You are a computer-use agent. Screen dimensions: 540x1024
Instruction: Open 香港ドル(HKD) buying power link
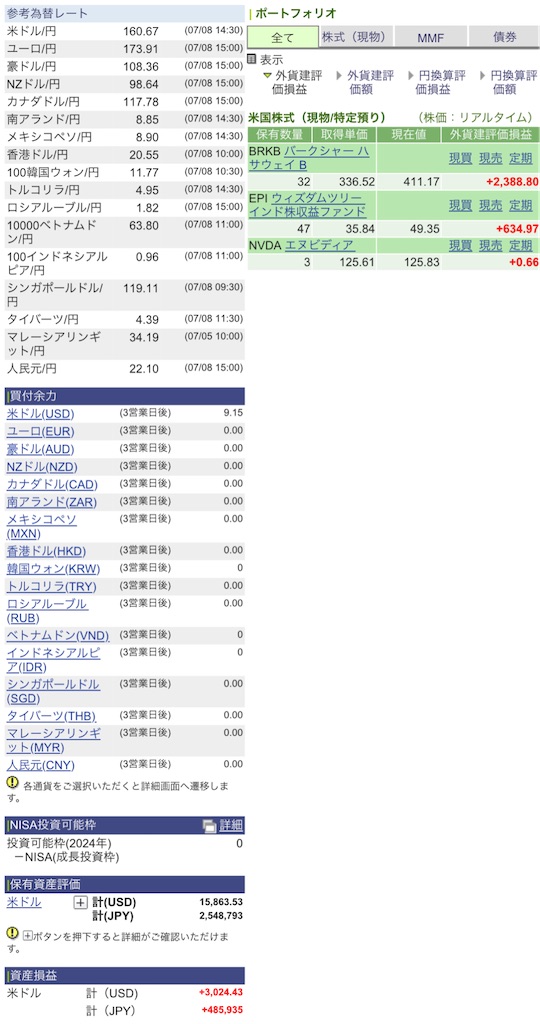[46, 551]
